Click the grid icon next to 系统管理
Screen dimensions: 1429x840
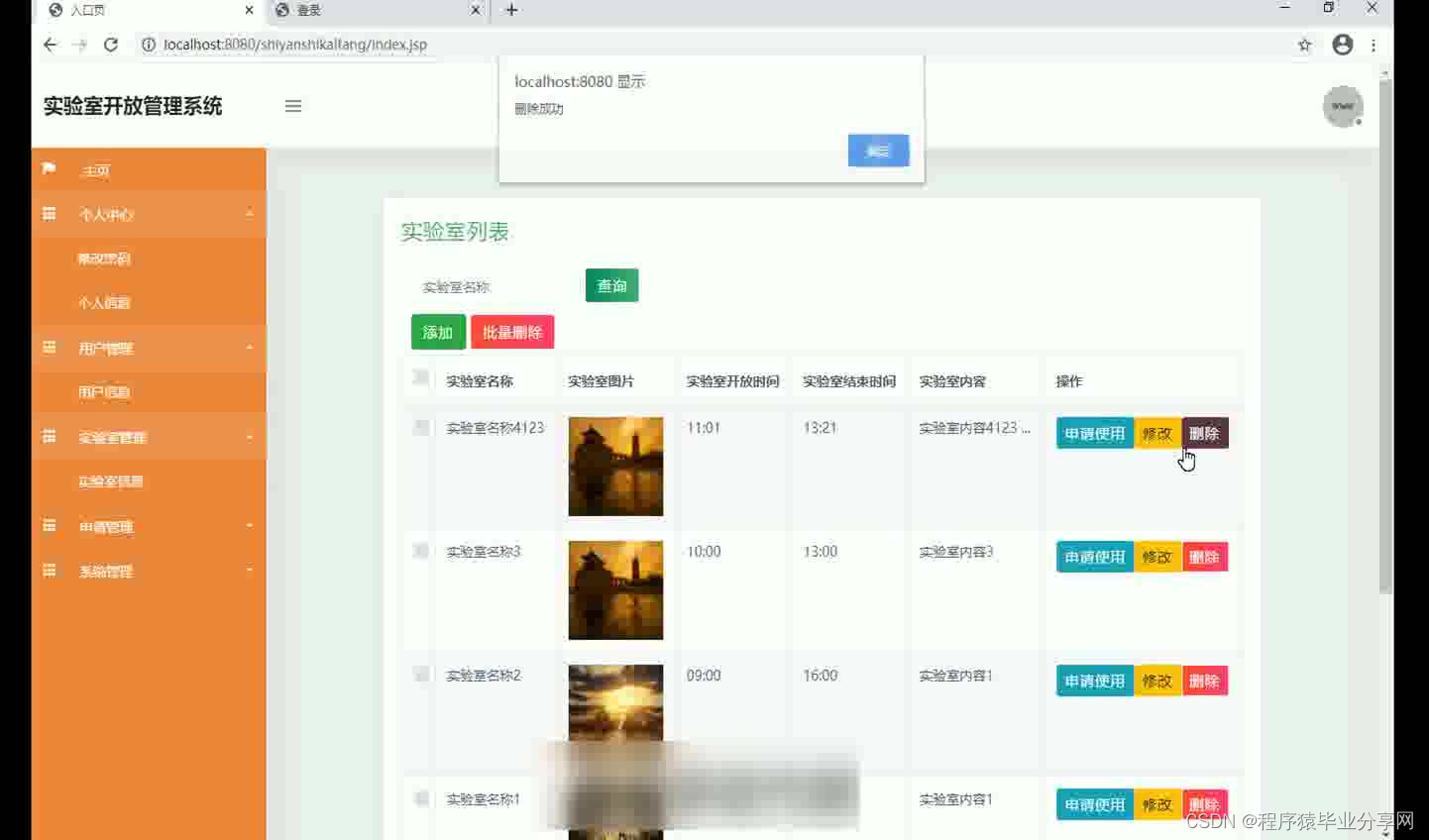pyautogui.click(x=49, y=571)
